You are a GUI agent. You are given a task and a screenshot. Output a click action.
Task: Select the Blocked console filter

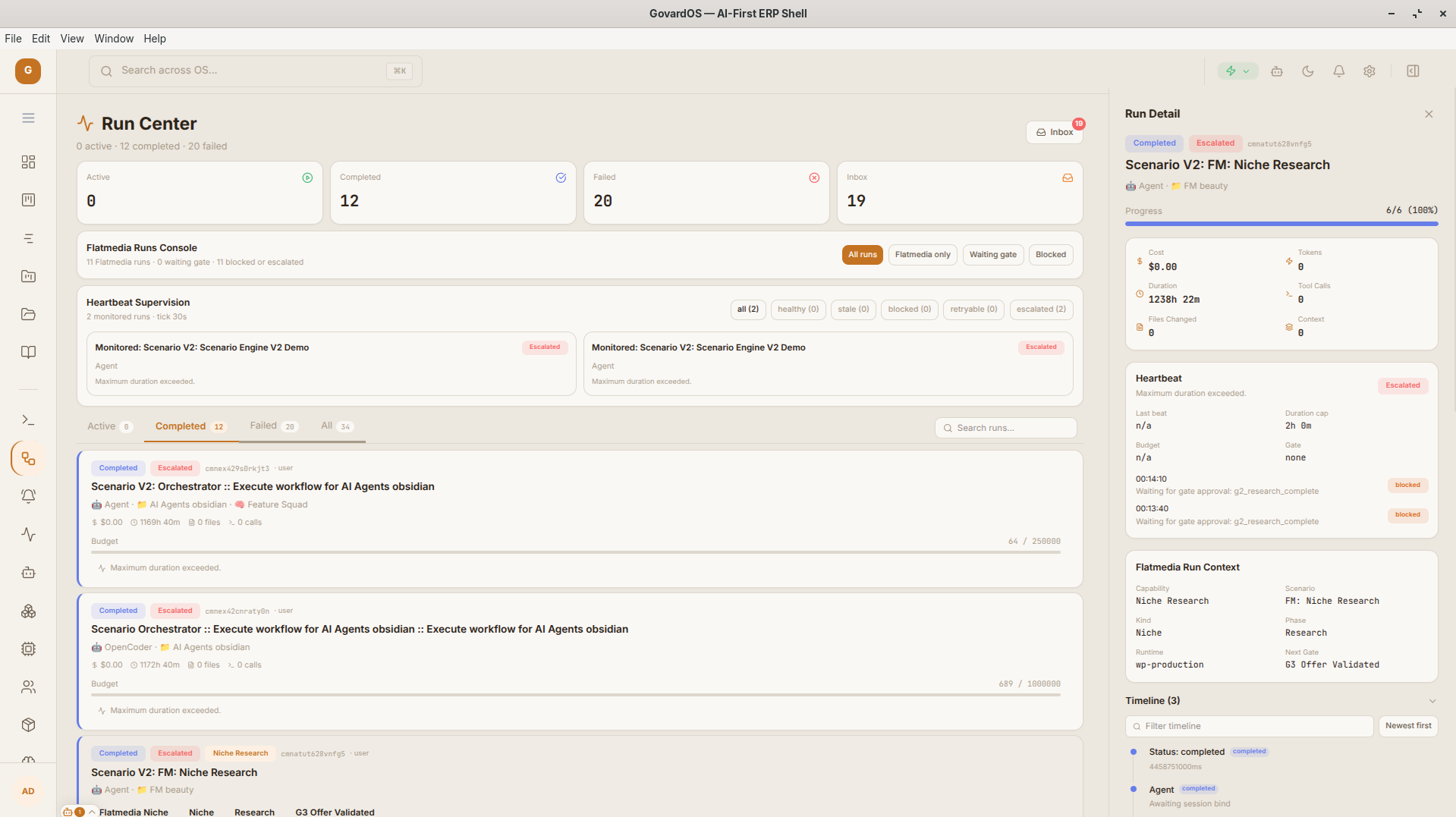coord(1051,255)
